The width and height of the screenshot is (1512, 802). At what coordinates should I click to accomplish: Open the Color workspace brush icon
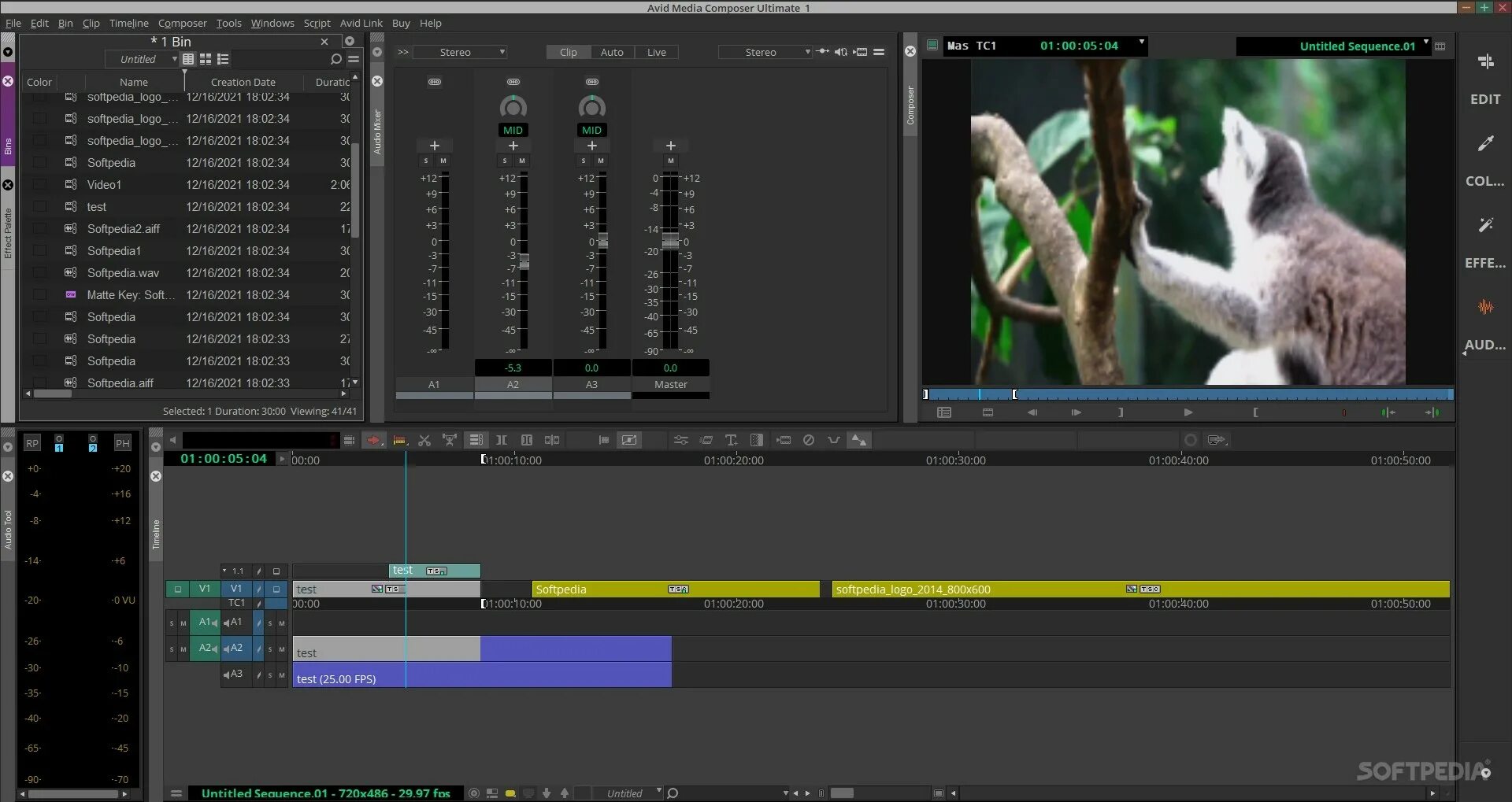pos(1485,143)
